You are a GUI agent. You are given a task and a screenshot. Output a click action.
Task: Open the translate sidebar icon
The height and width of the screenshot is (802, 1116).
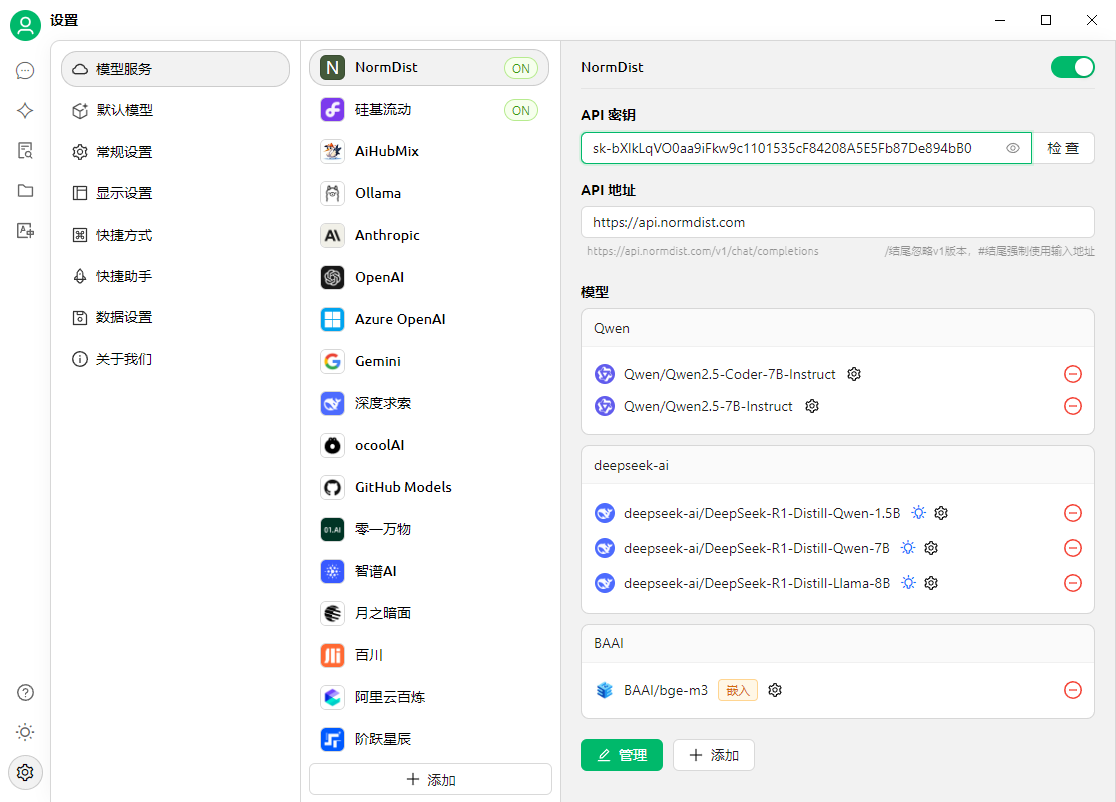(25, 231)
